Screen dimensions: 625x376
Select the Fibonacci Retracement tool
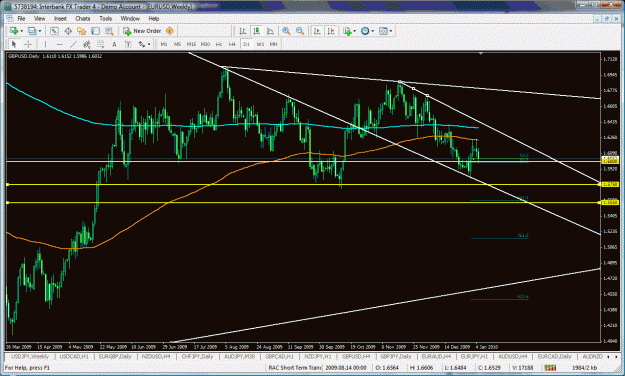click(100, 44)
